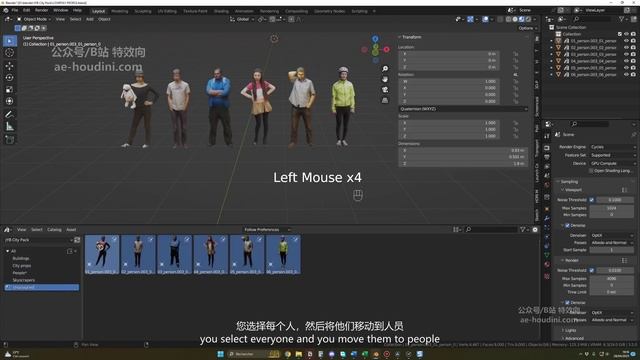Switch to the Geometry Nodes workspace tab

[x=329, y=11]
